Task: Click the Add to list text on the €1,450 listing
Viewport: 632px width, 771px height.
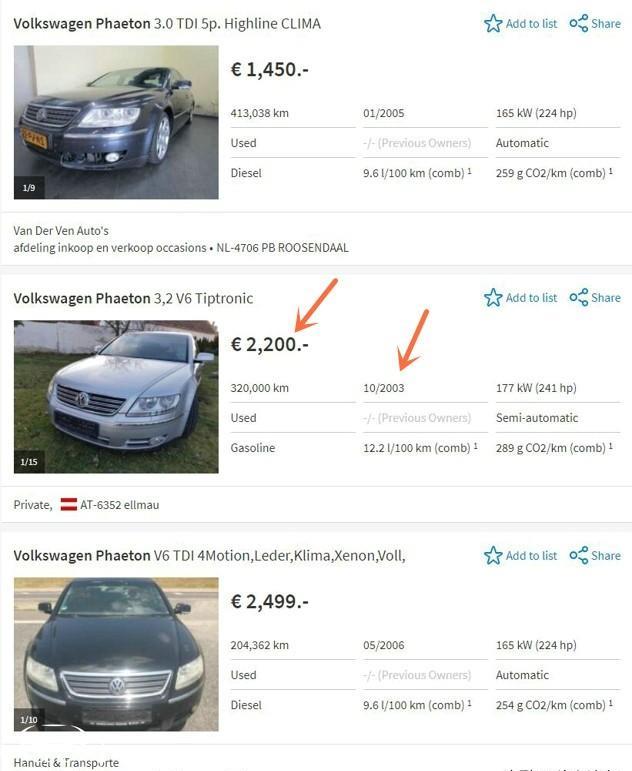Action: pos(532,24)
